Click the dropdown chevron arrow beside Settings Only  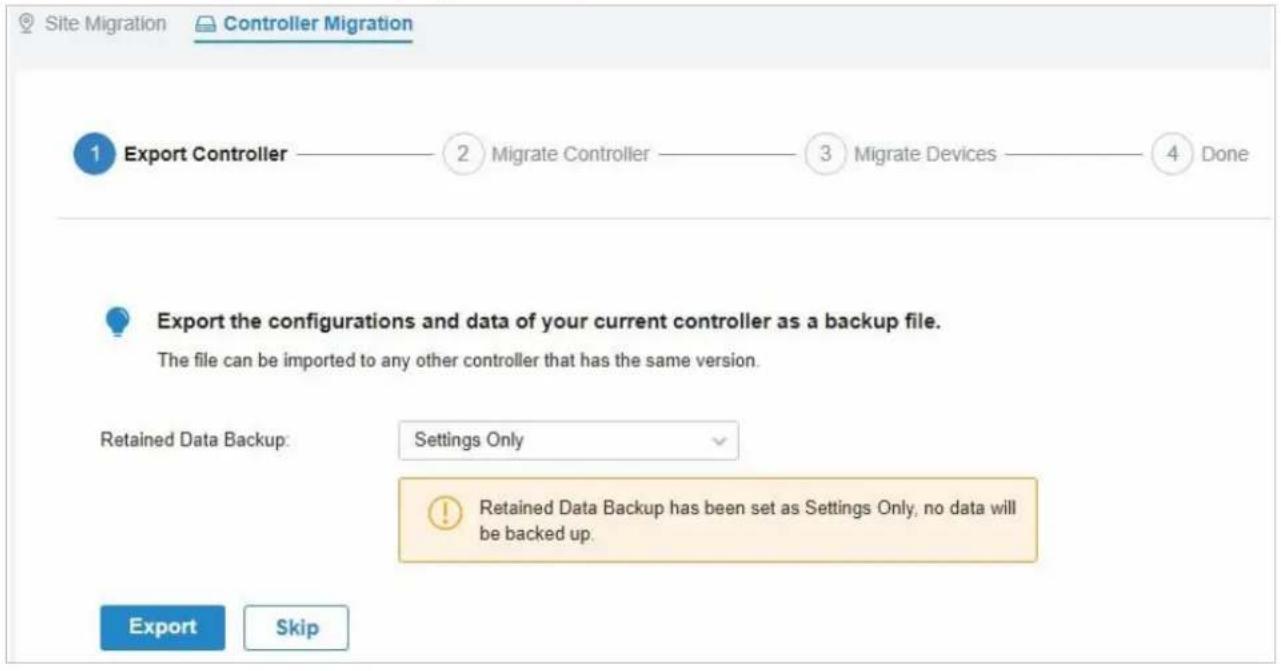click(717, 441)
